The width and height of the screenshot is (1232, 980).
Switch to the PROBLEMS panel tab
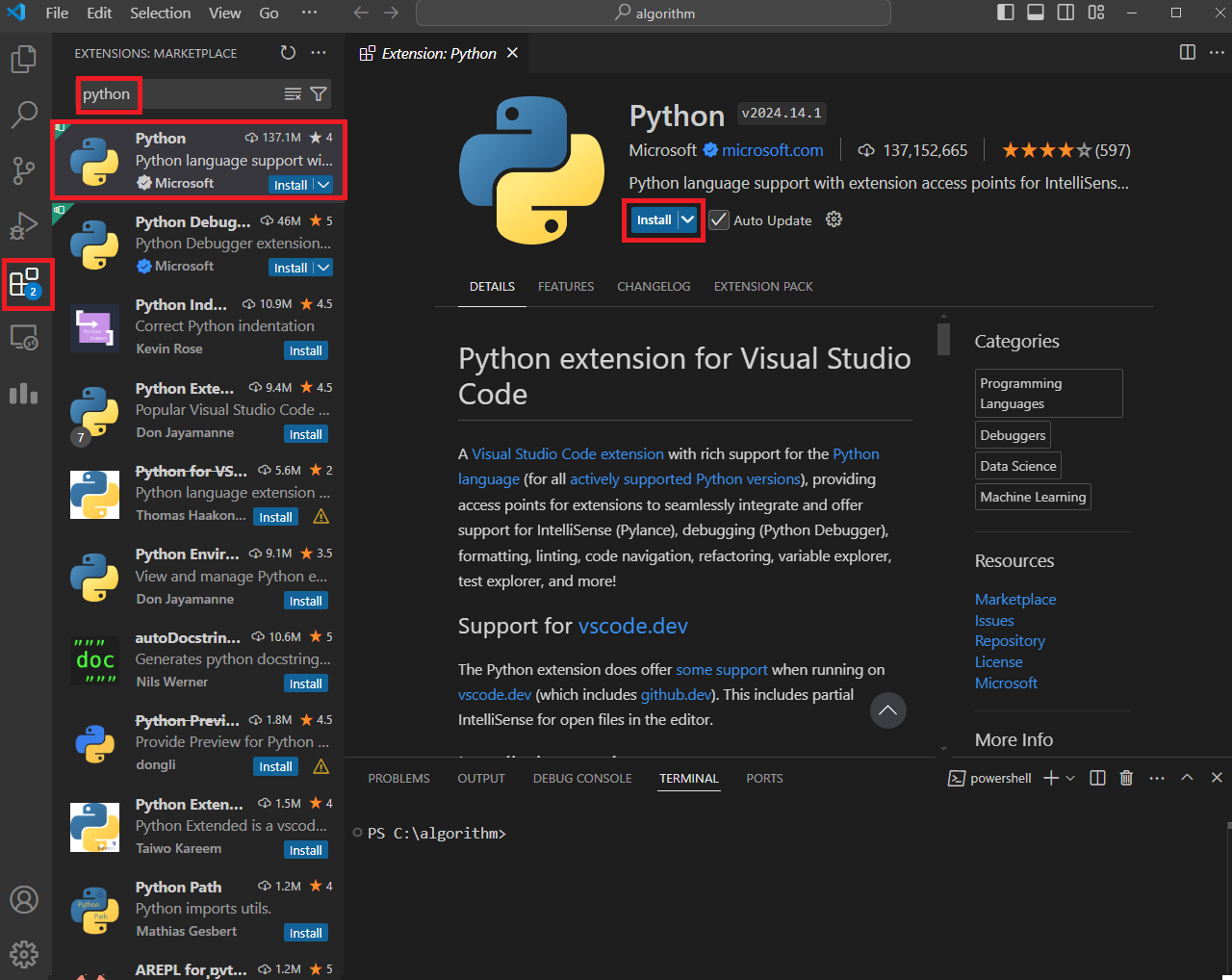[x=398, y=778]
